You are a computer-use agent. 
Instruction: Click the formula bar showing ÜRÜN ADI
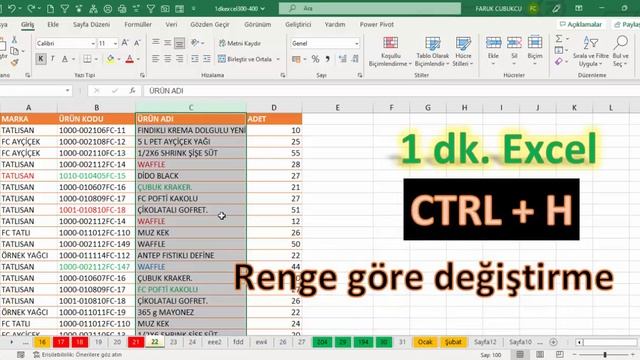coord(391,91)
